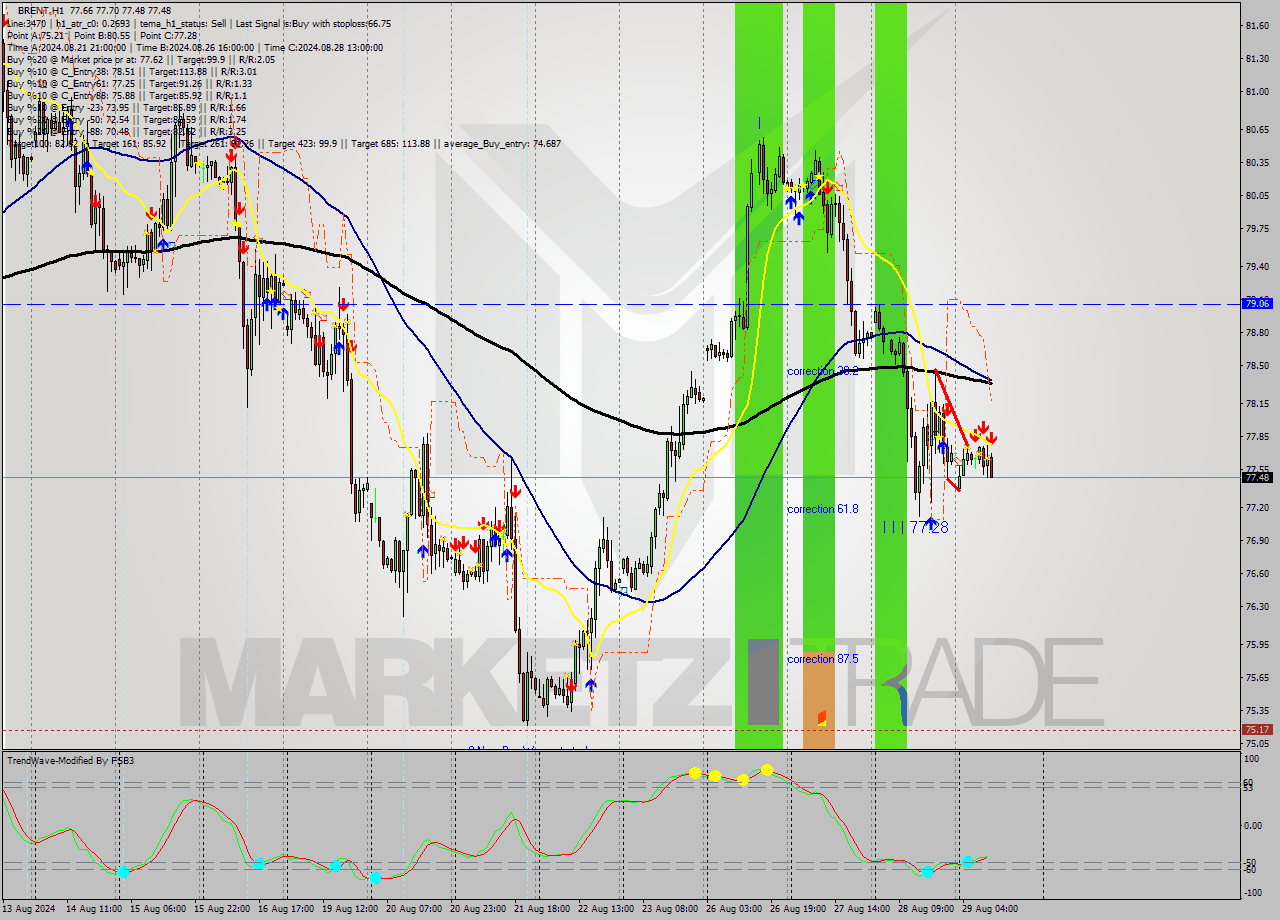The image size is (1280, 920).
Task: Click the 'correction 61.8' label
Action: 822,509
